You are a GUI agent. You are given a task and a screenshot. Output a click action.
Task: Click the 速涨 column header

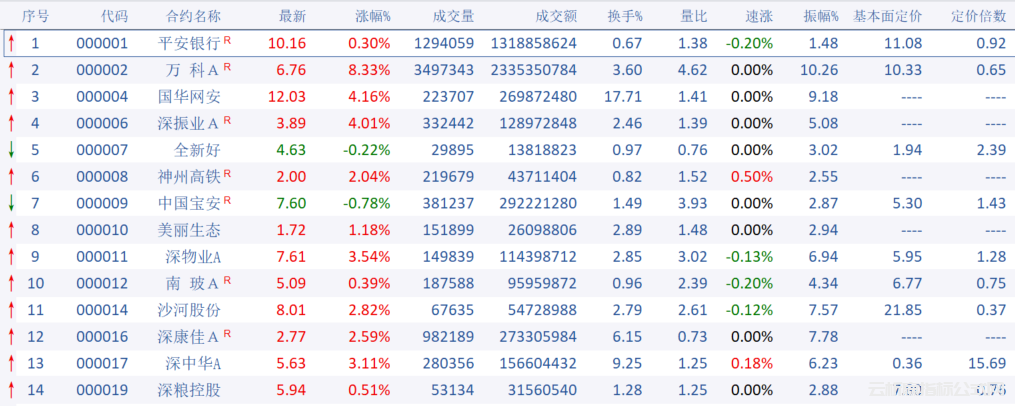click(760, 16)
